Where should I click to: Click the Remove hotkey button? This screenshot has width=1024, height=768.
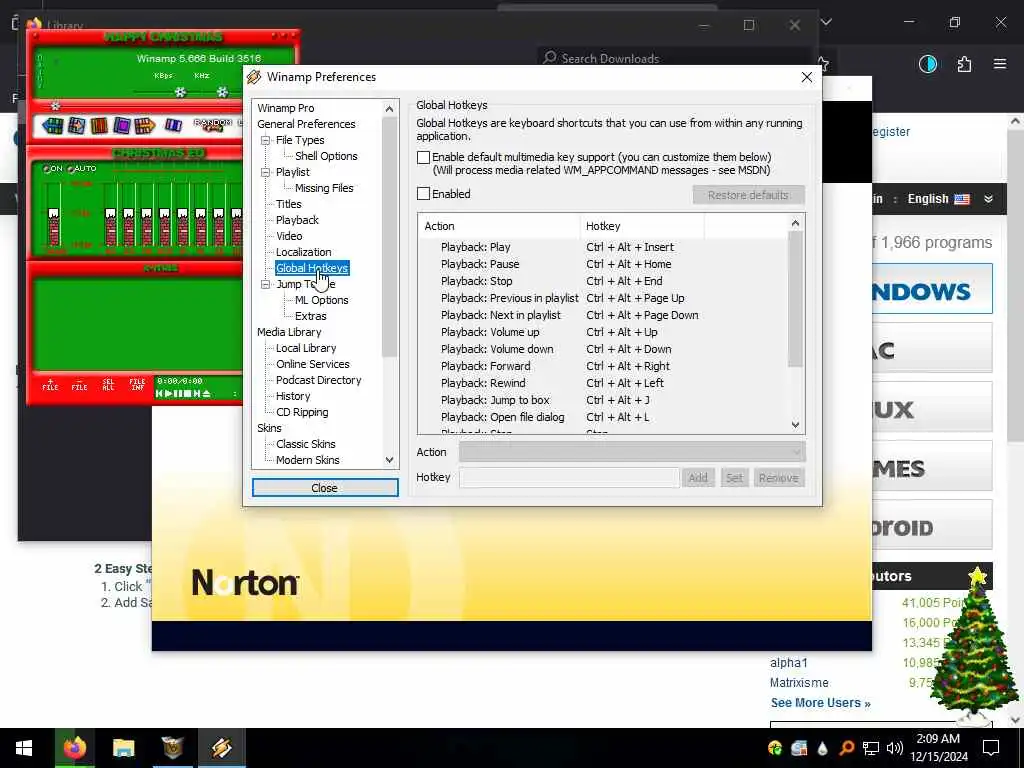[x=778, y=478]
